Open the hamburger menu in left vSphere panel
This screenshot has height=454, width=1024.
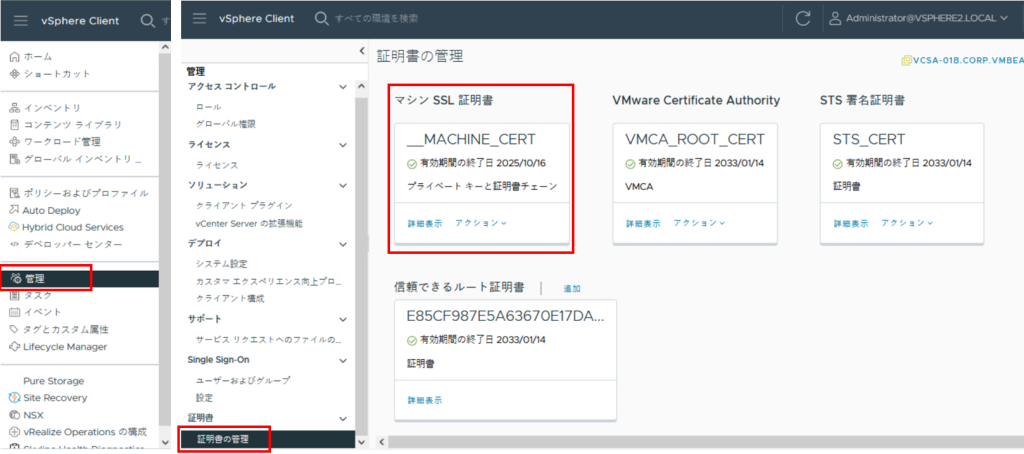[x=21, y=20]
